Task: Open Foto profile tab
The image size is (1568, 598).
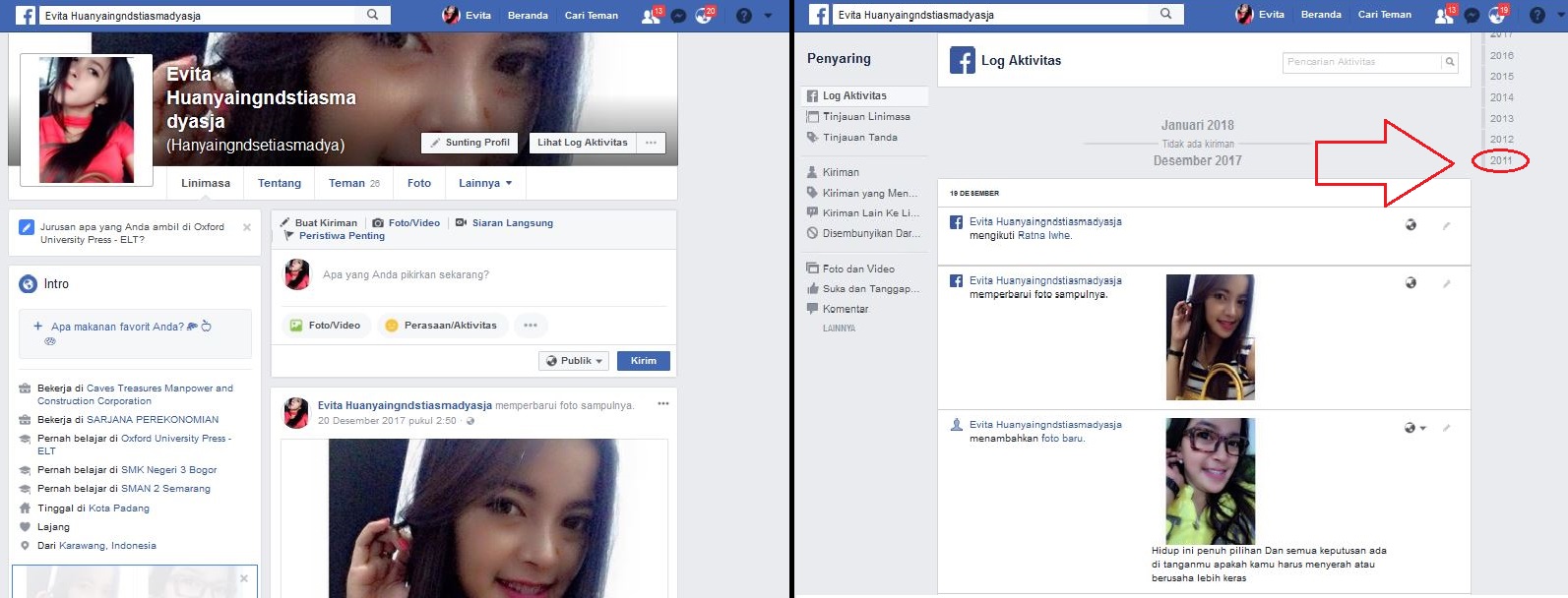Action: [x=419, y=183]
